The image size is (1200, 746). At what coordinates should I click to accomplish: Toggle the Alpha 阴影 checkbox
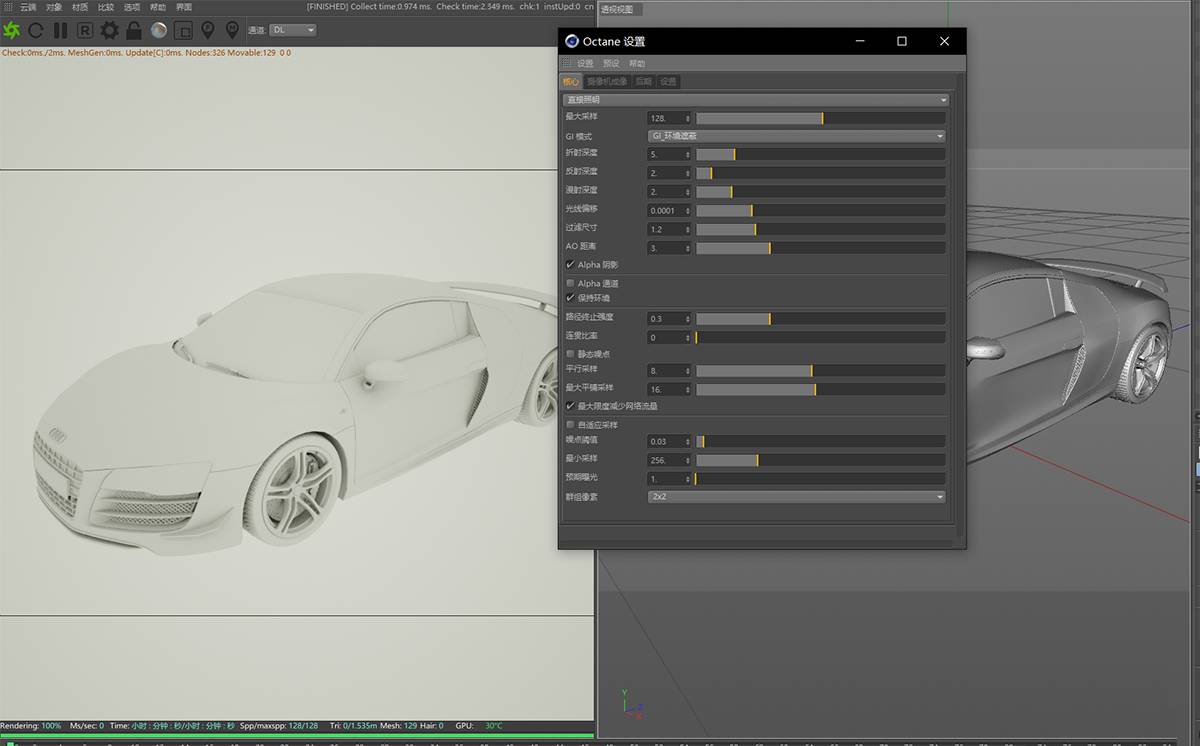[x=570, y=265]
